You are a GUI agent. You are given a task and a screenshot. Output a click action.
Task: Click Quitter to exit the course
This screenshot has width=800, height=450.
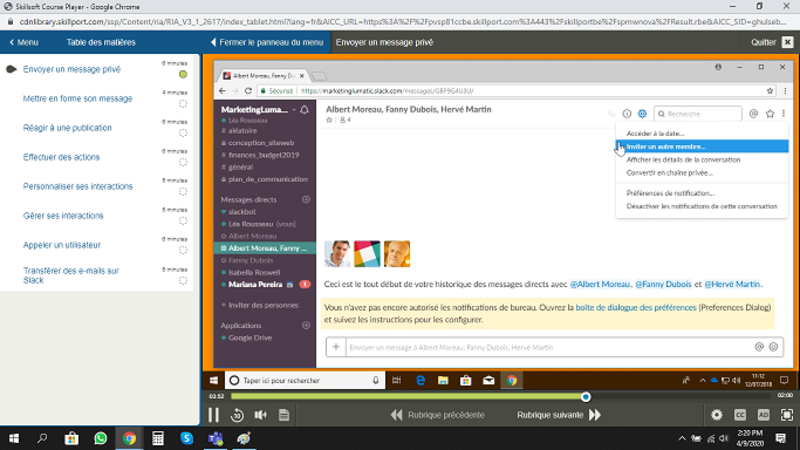[763, 42]
